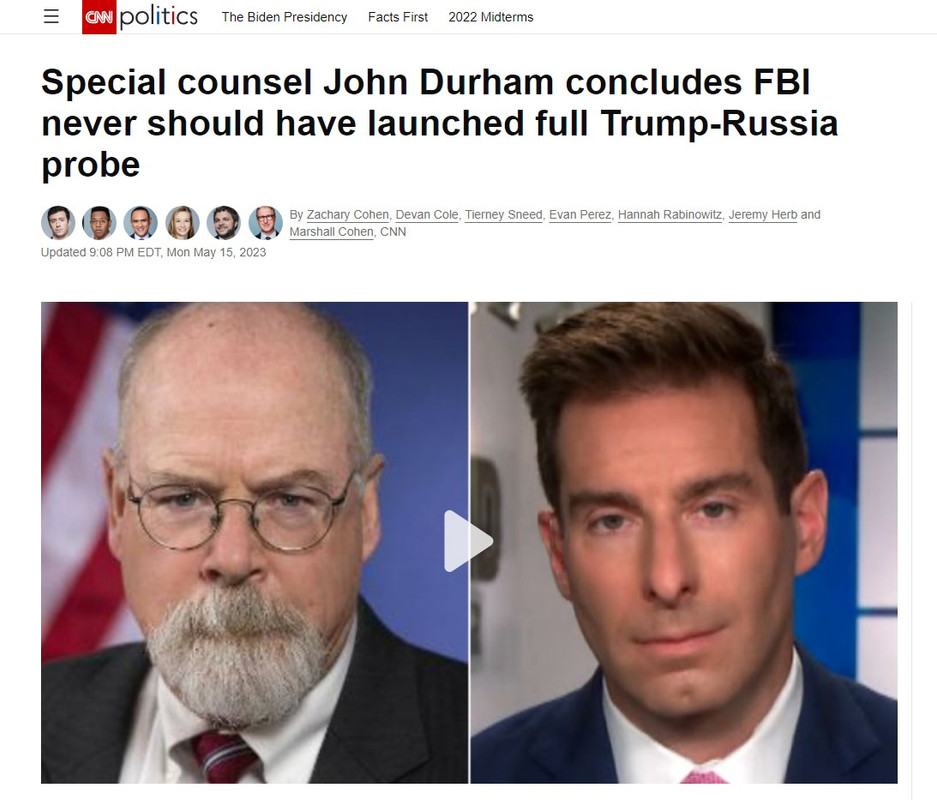Image resolution: width=937 pixels, height=800 pixels.
Task: Open Devan Cole author link
Action: pos(427,214)
